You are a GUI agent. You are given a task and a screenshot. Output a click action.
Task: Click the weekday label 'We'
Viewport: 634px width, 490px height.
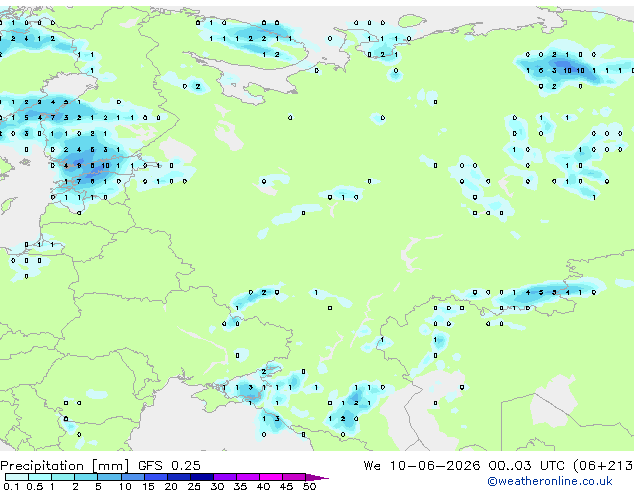(372, 466)
